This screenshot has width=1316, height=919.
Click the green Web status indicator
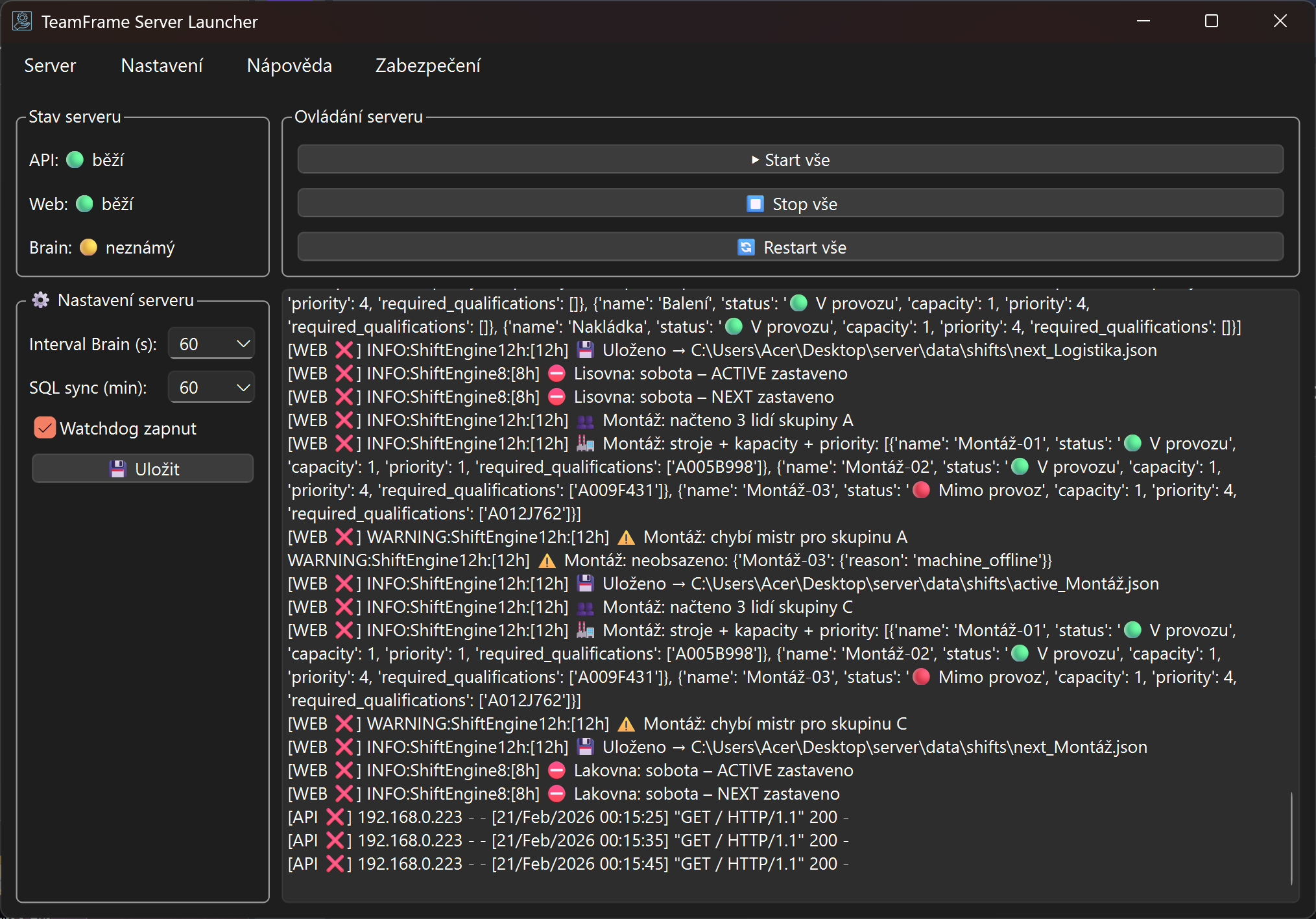pos(85,204)
